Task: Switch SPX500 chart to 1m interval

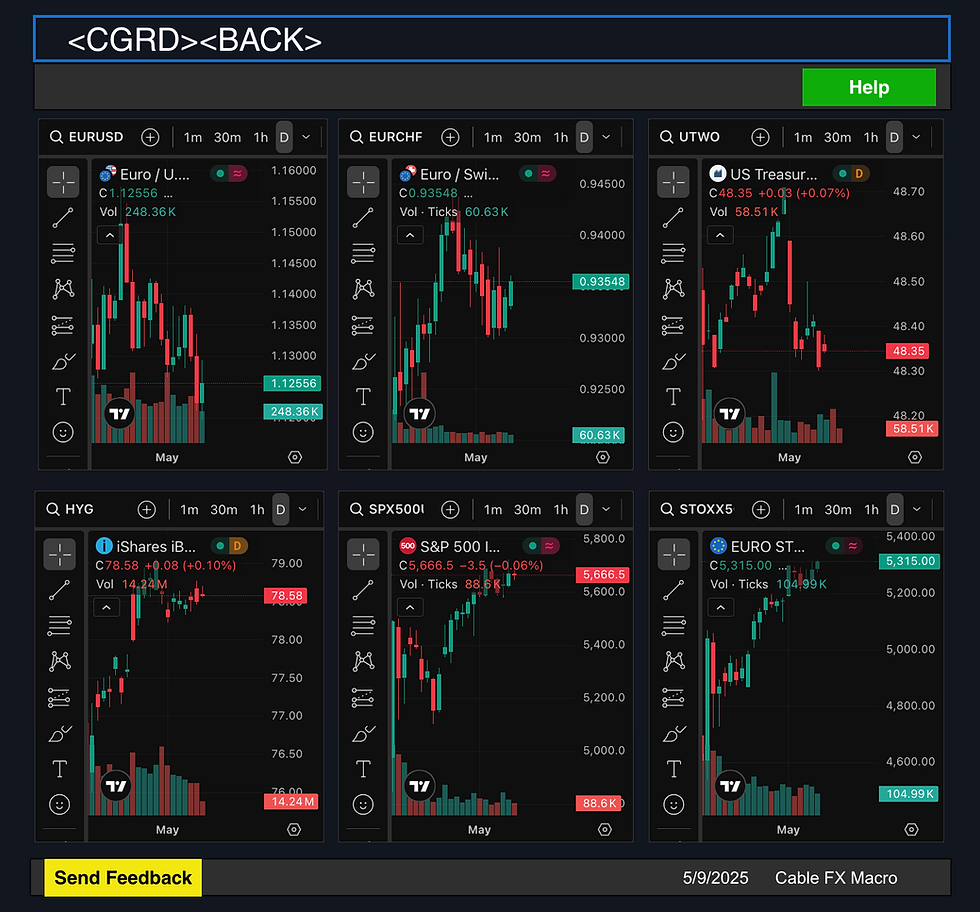Action: (x=493, y=509)
